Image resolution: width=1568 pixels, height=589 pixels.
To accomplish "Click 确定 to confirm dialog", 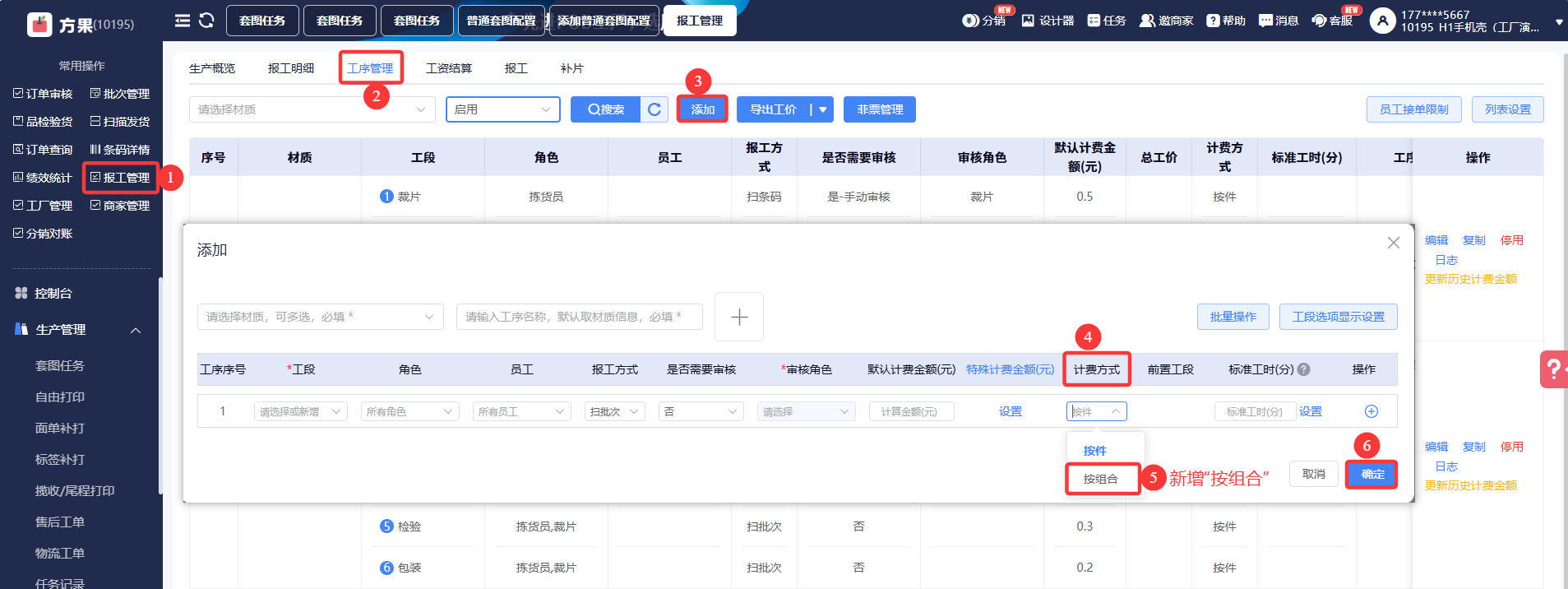I will point(1372,474).
